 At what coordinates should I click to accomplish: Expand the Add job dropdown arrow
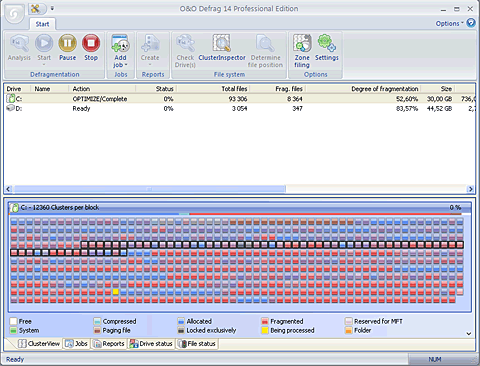(x=126, y=65)
